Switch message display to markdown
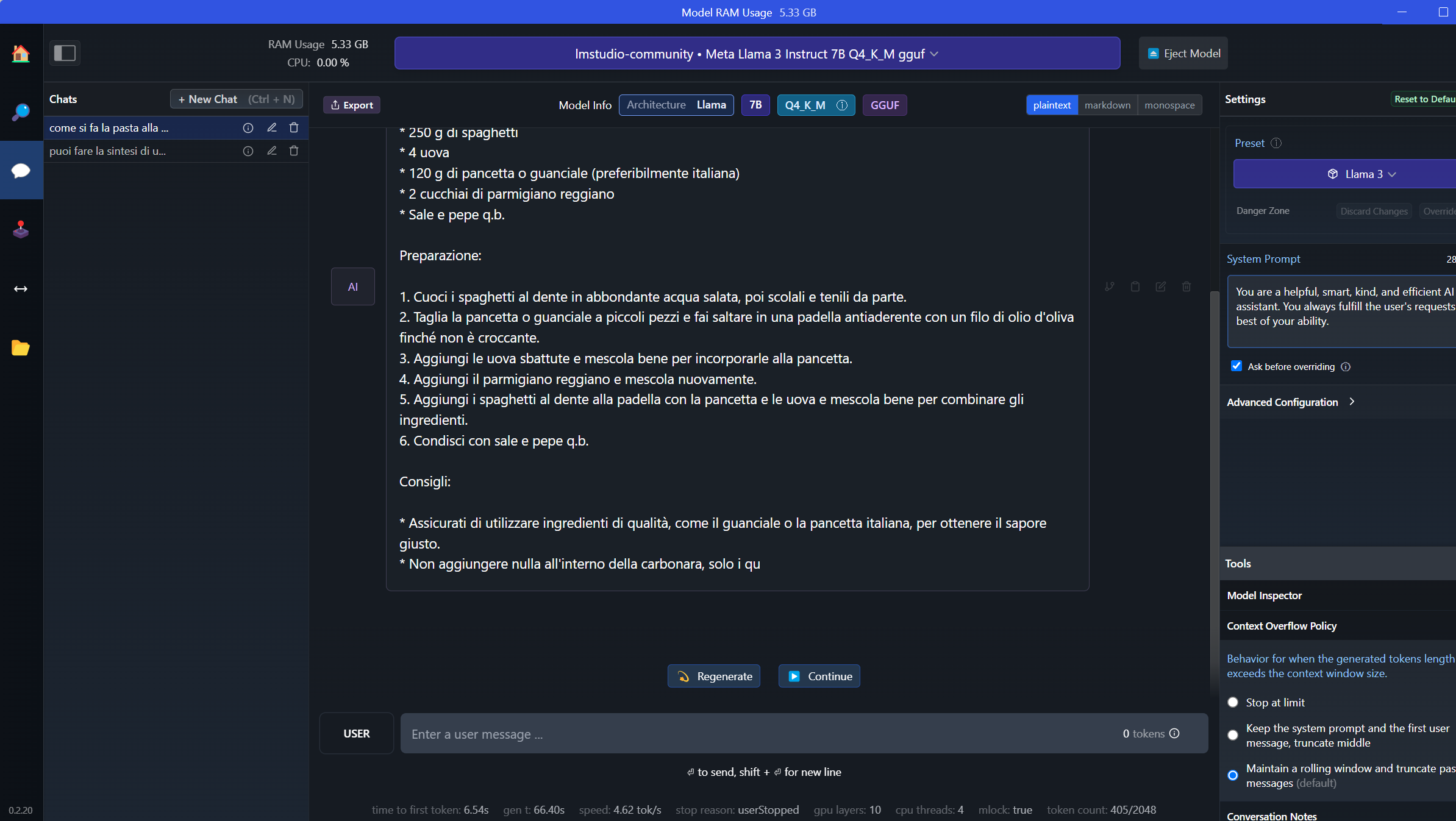 point(1107,105)
